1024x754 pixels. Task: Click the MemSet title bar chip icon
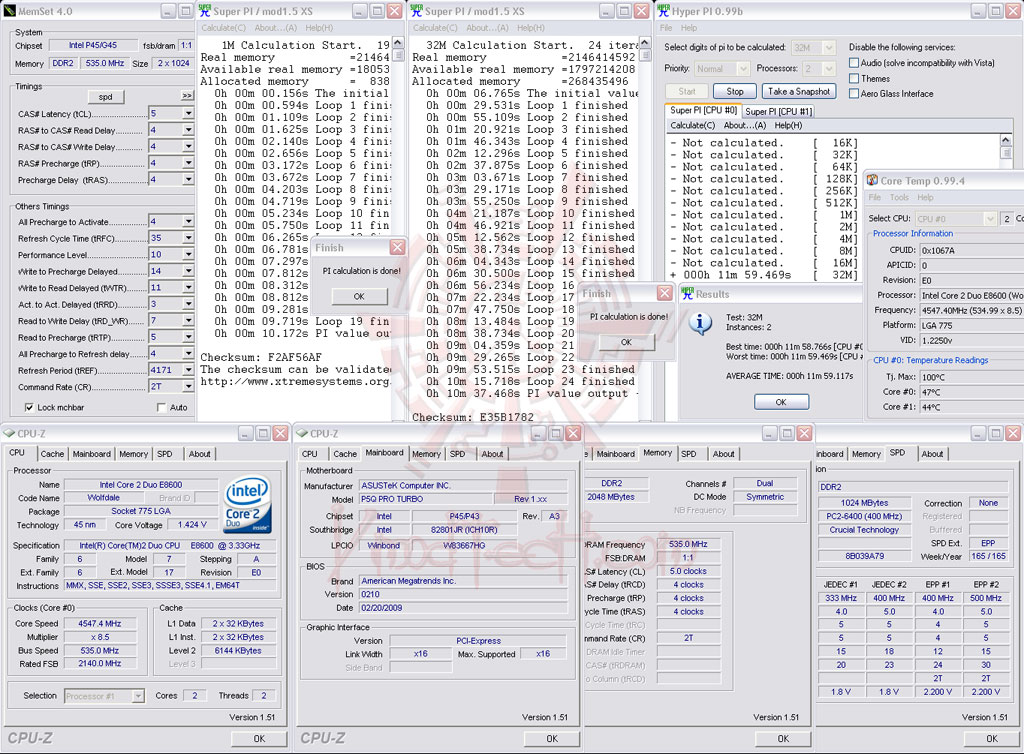tap(11, 11)
